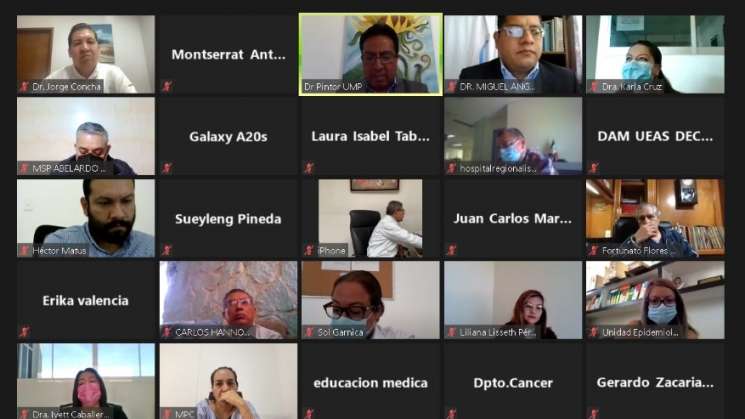Screen dimensions: 745x419
Task: Select the Unidad Epidemiol... video tile
Action: pos(655,300)
